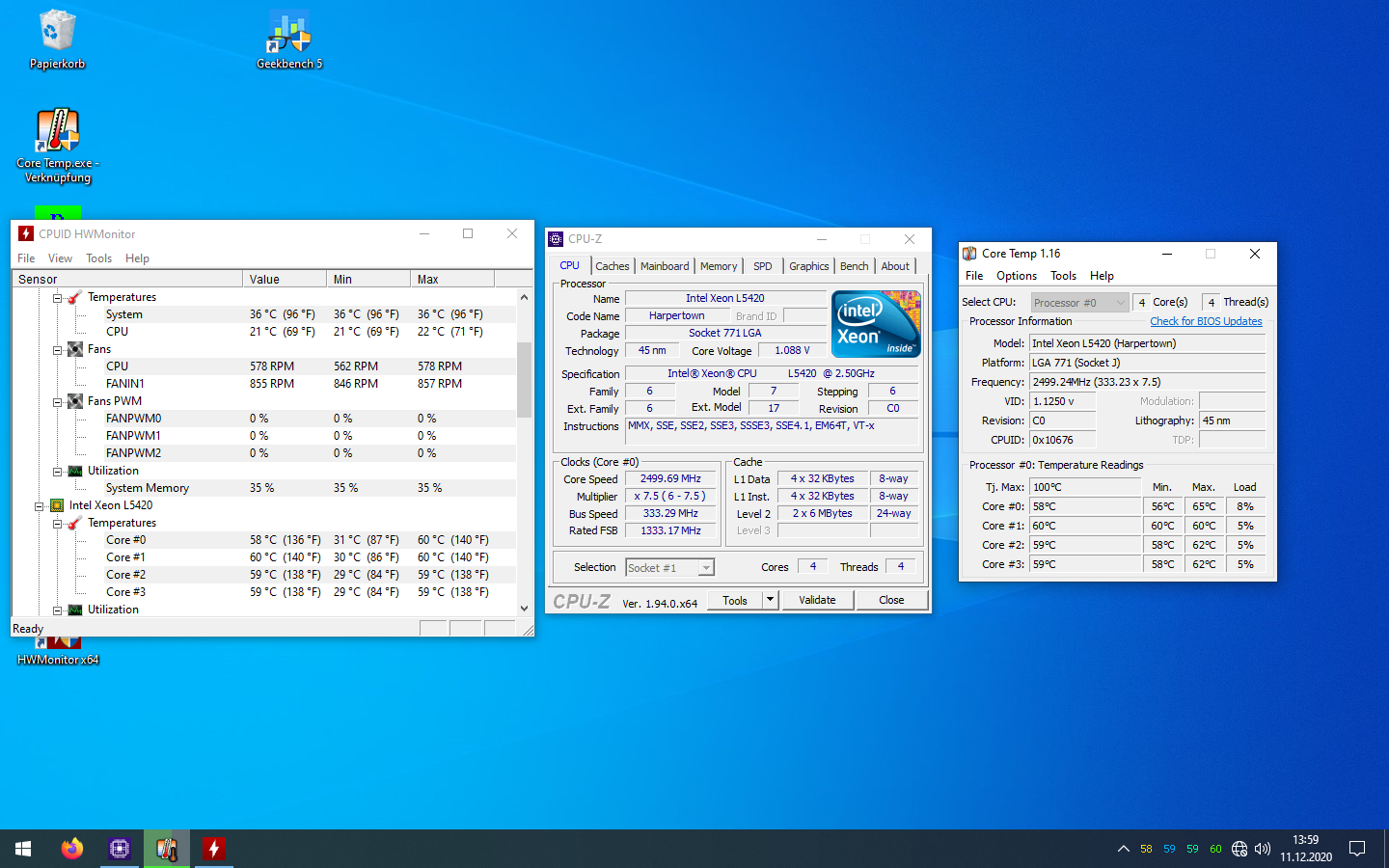Click the Intel Xeon inside logo in CPU-Z

tap(874, 323)
